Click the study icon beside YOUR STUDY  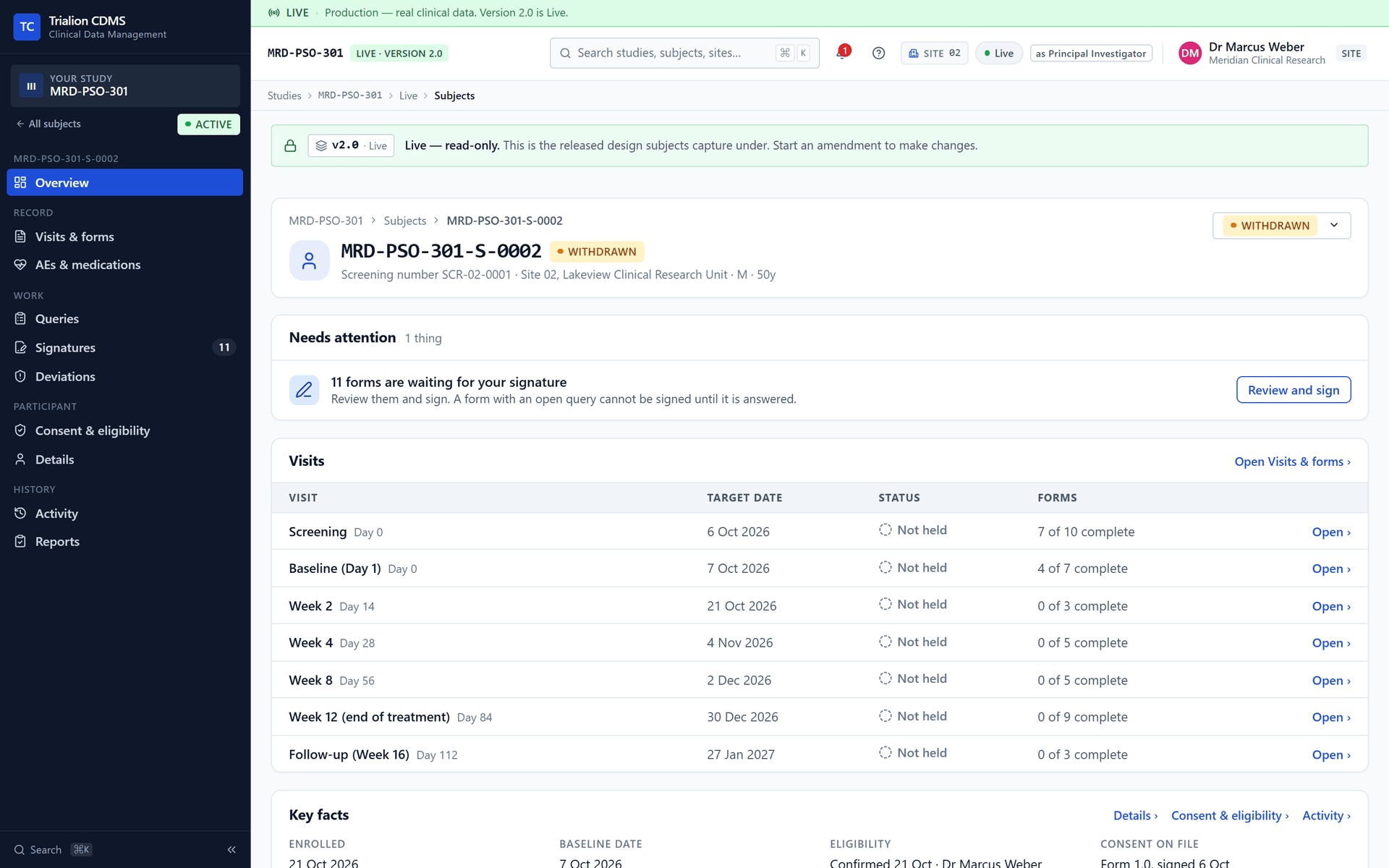(31, 85)
